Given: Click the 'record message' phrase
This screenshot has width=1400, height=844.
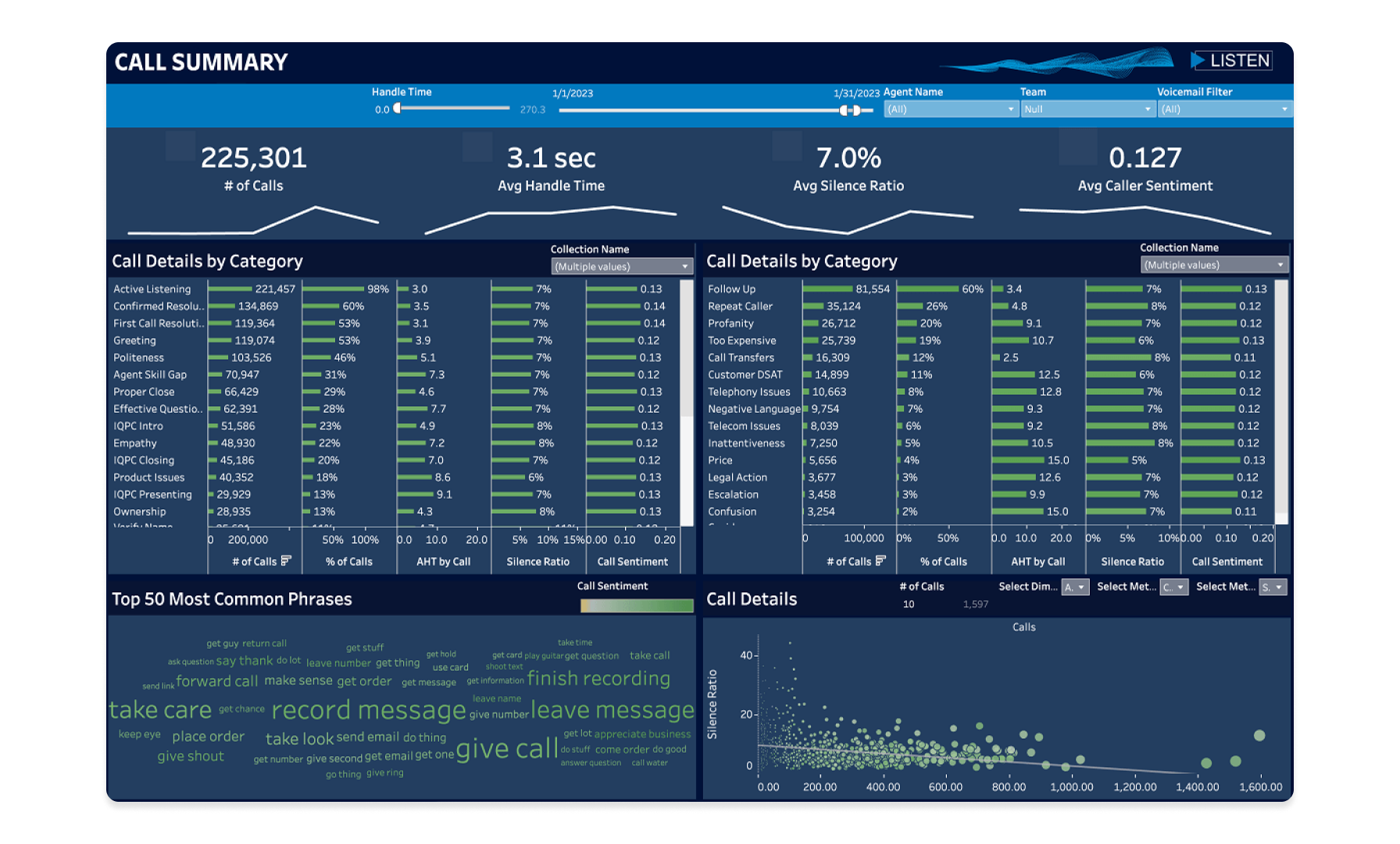Looking at the screenshot, I should 369,710.
